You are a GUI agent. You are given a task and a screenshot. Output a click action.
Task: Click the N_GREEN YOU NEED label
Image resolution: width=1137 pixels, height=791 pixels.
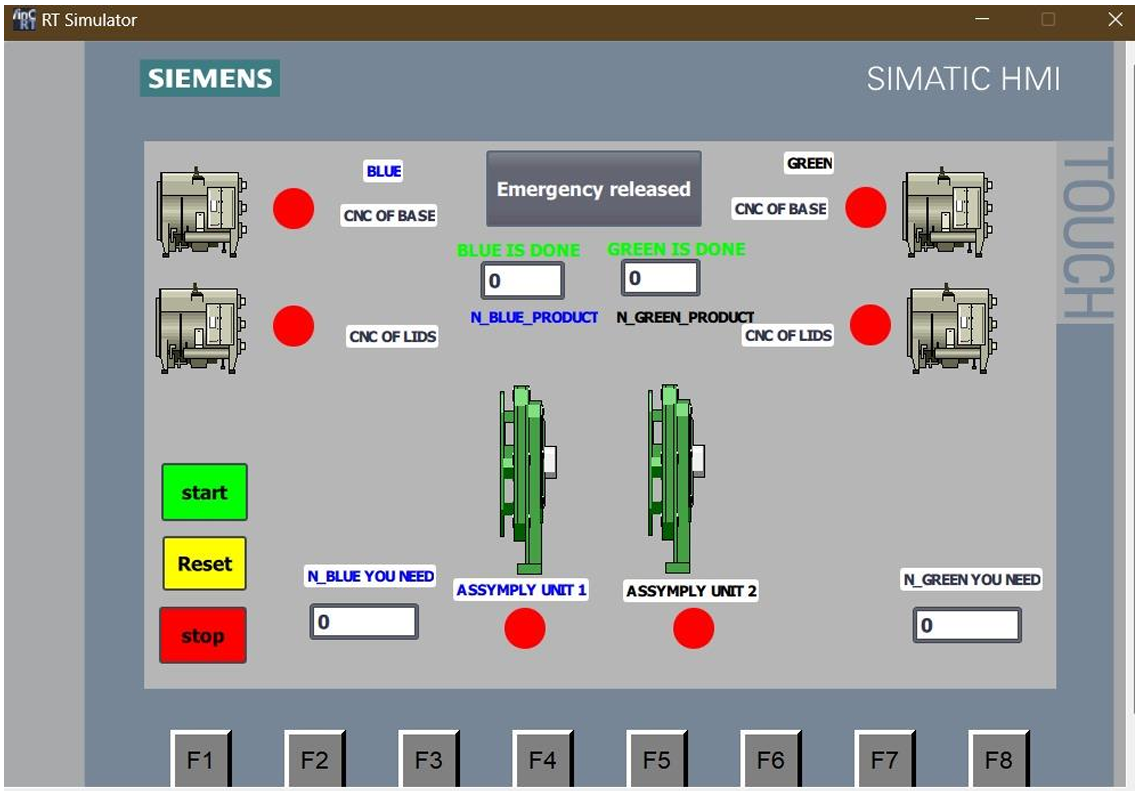(972, 579)
